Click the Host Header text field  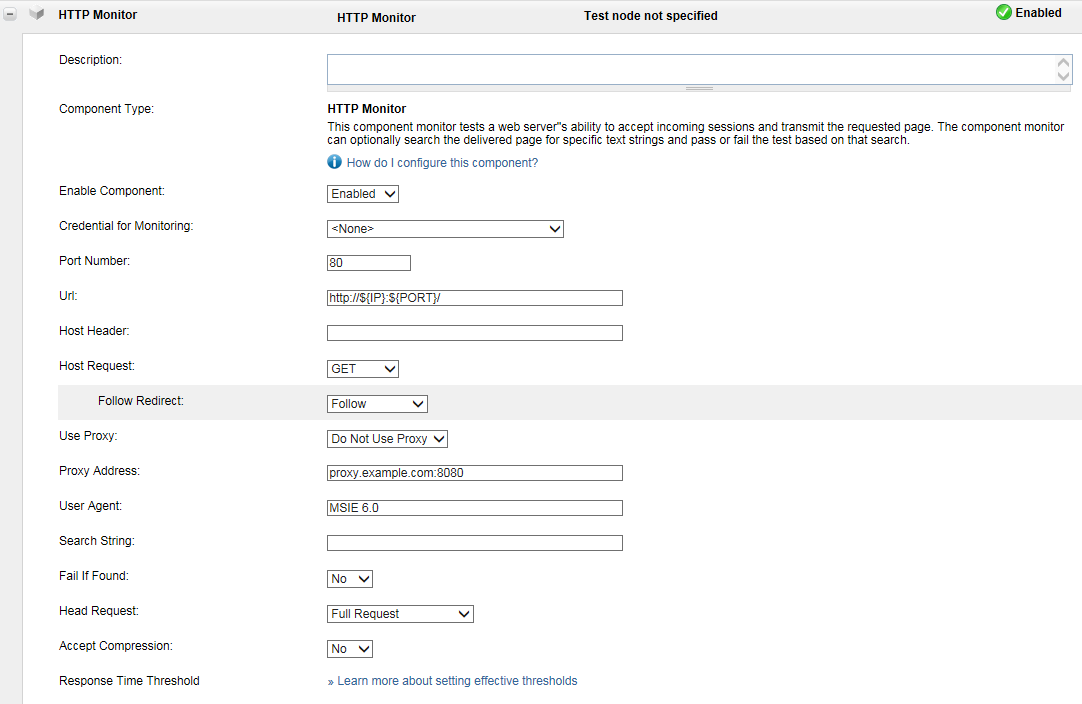pos(475,333)
